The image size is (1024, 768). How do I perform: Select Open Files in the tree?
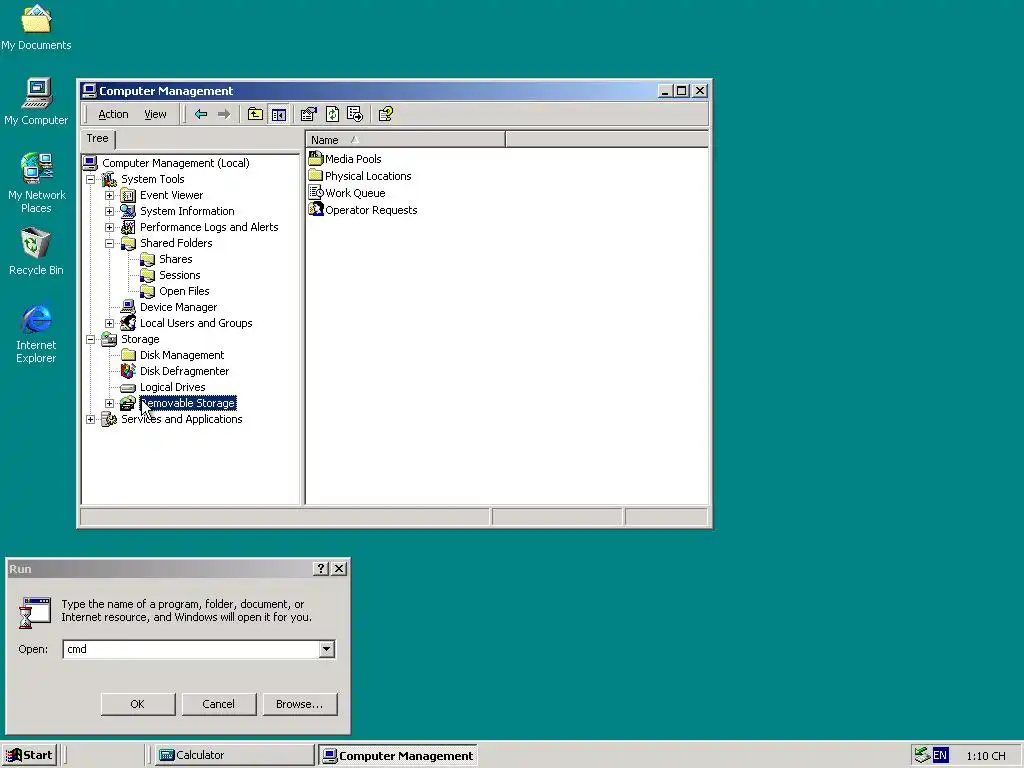[x=184, y=291]
